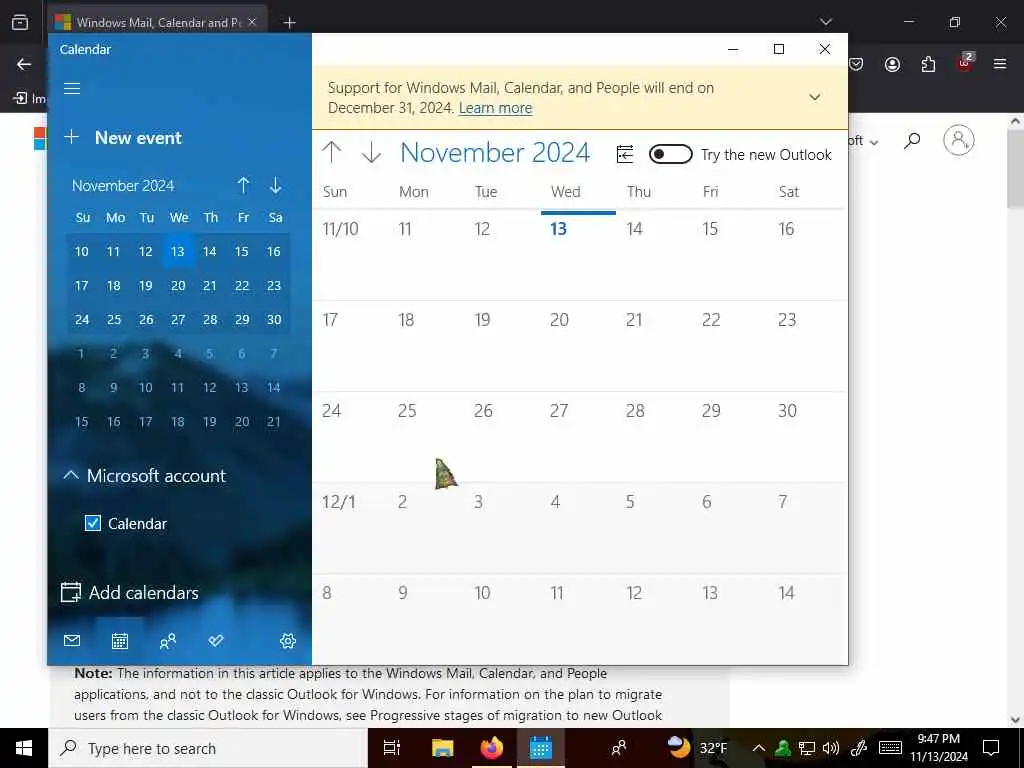Open the uBlock extension icon with badge
Viewport: 1024px width, 768px height.
tap(965, 63)
